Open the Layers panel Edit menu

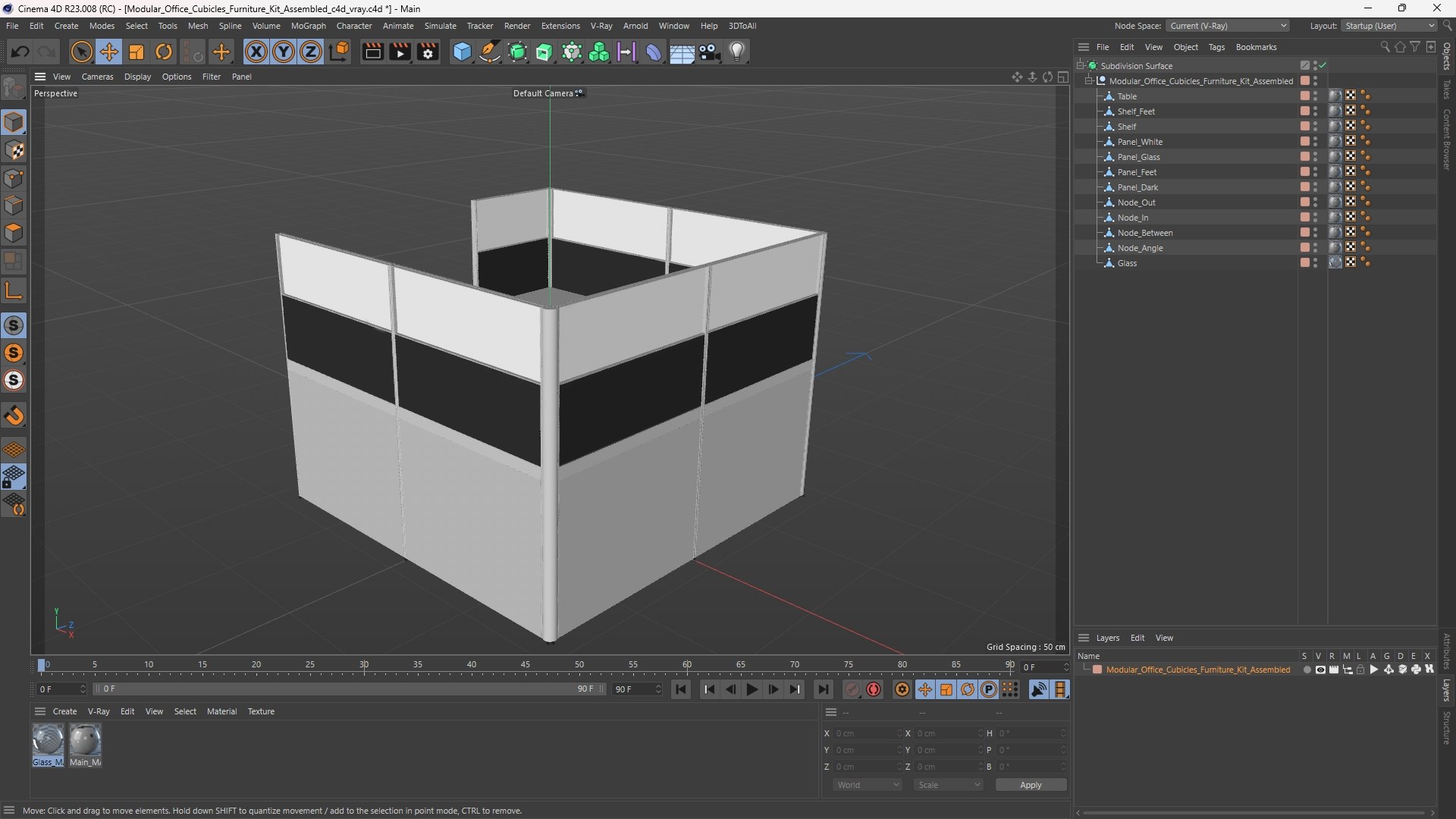pos(1137,638)
